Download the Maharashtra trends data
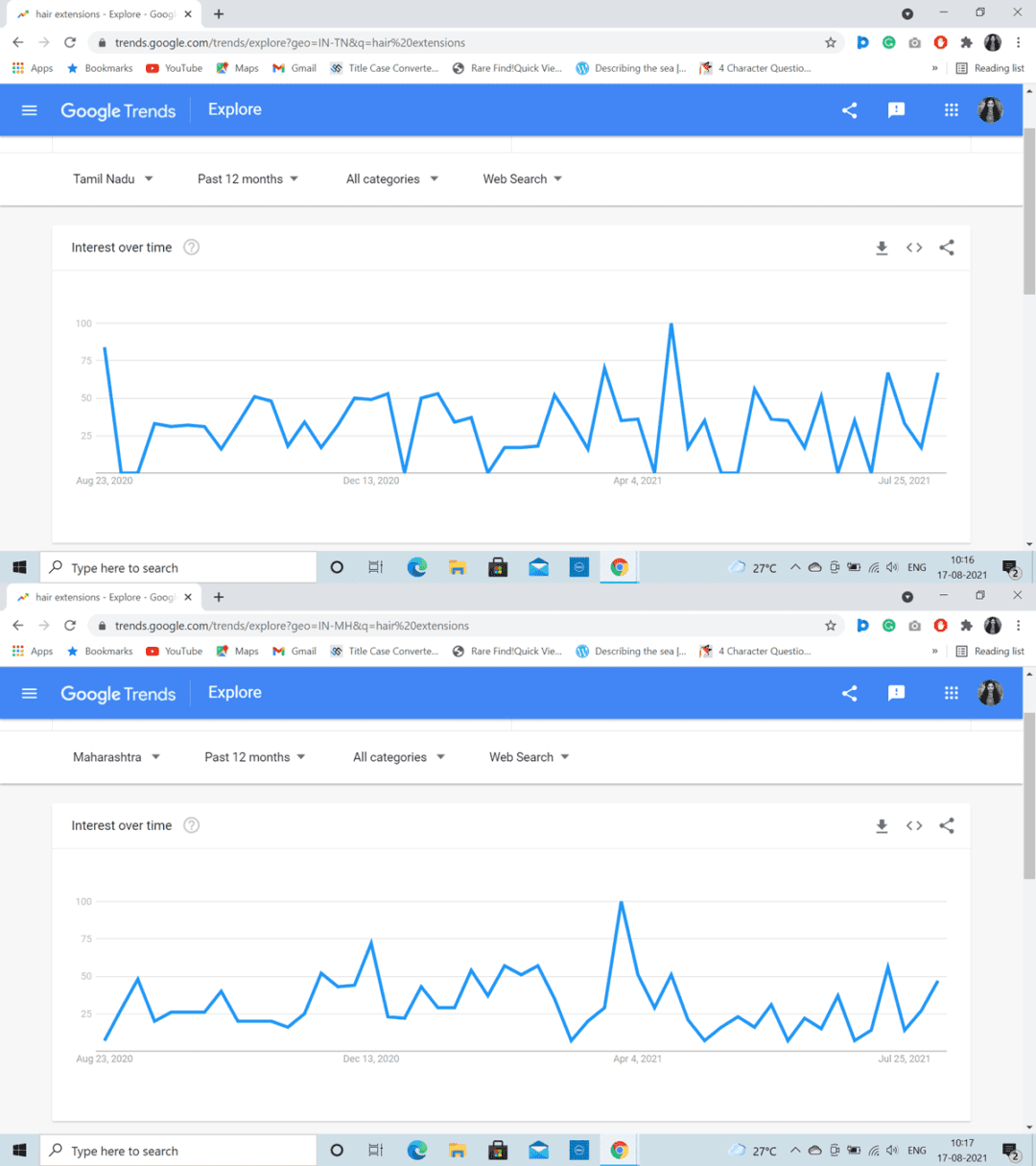 click(882, 825)
